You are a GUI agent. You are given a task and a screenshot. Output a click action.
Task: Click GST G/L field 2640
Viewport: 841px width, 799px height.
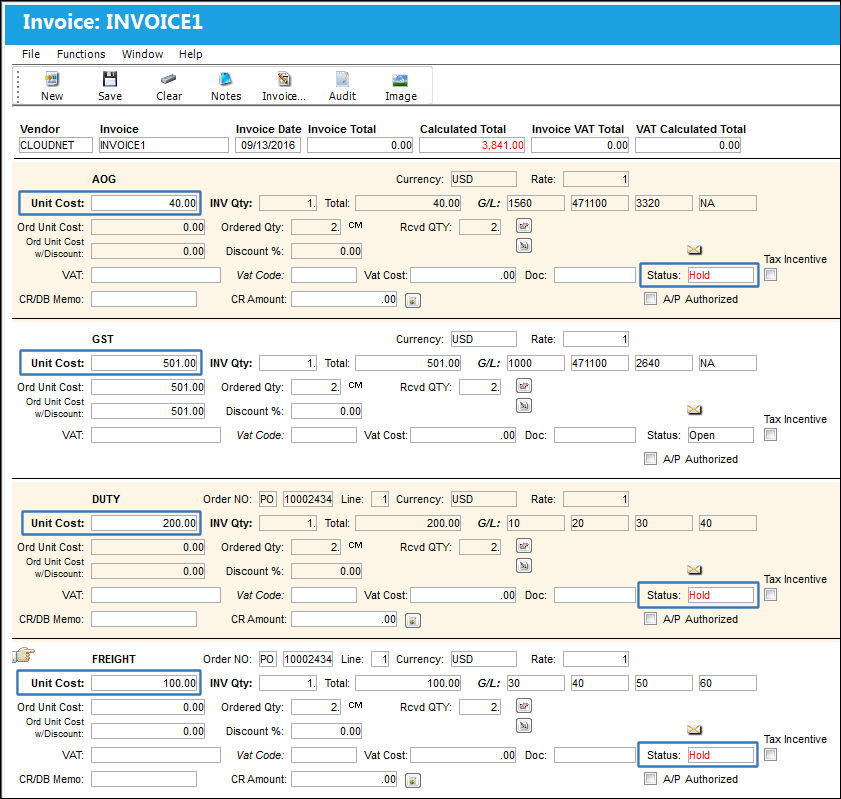tap(663, 363)
